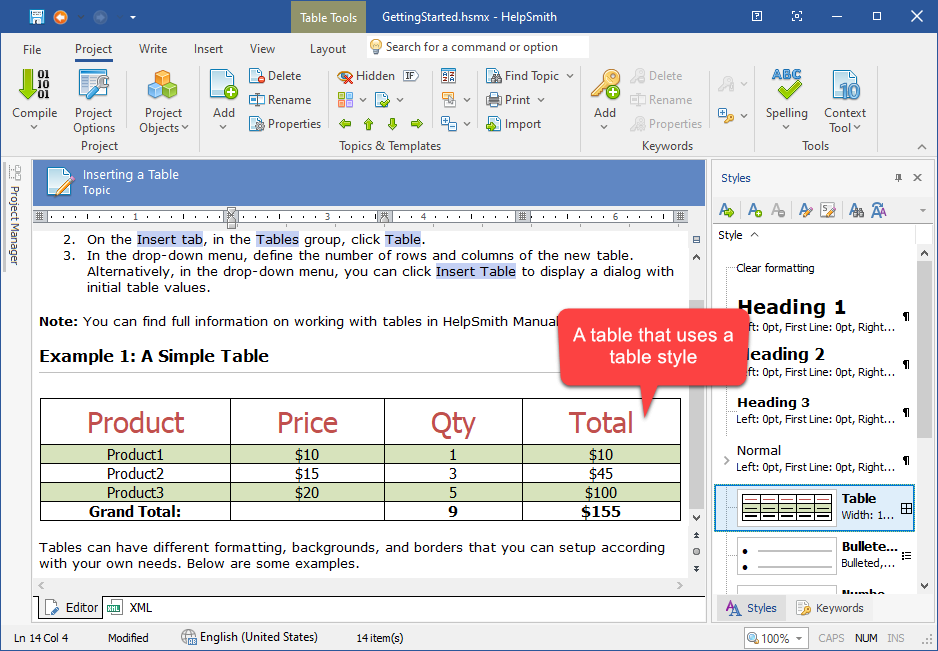Switch to the Styles bottom tab
The image size is (938, 651).
751,608
